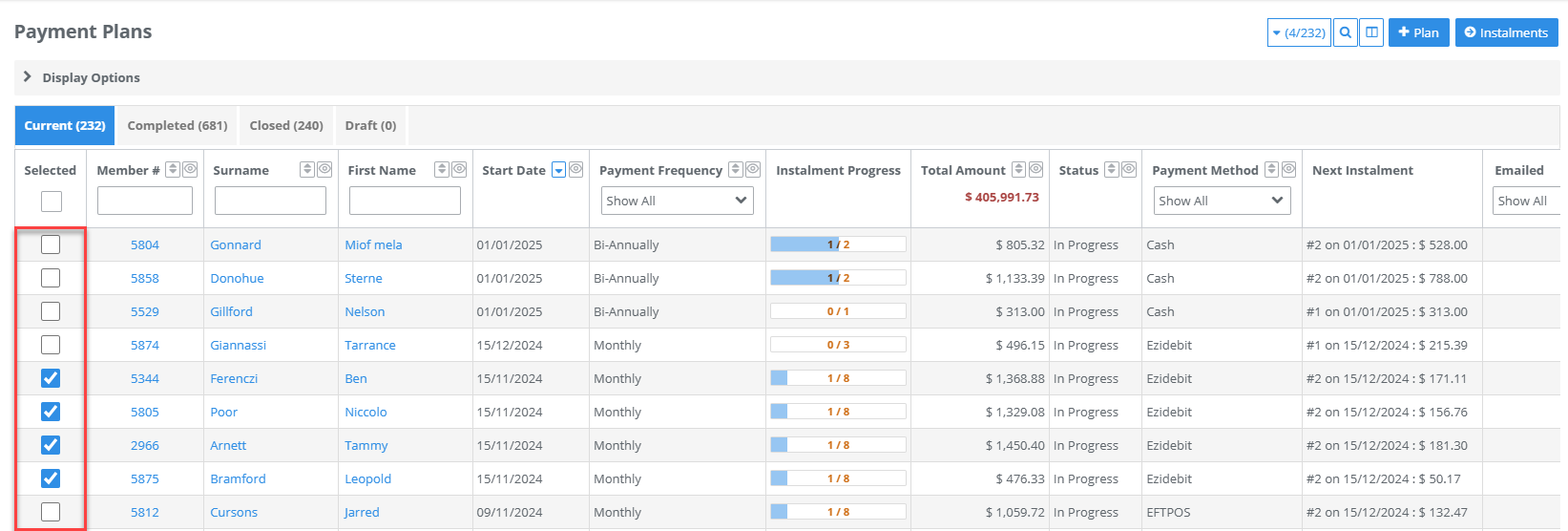Click Gonnard's 1/2 instalment progress bar

(x=838, y=244)
